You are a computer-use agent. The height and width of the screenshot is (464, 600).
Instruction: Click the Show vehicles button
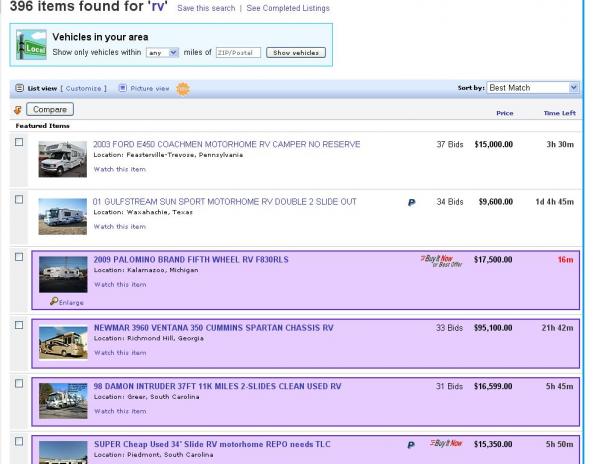pos(296,52)
